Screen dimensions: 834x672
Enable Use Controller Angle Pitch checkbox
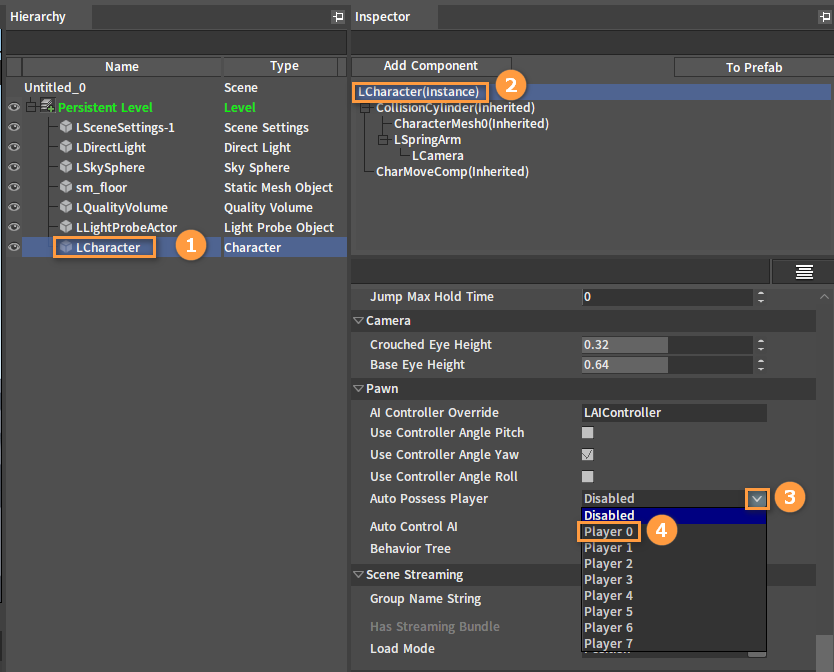(x=588, y=433)
